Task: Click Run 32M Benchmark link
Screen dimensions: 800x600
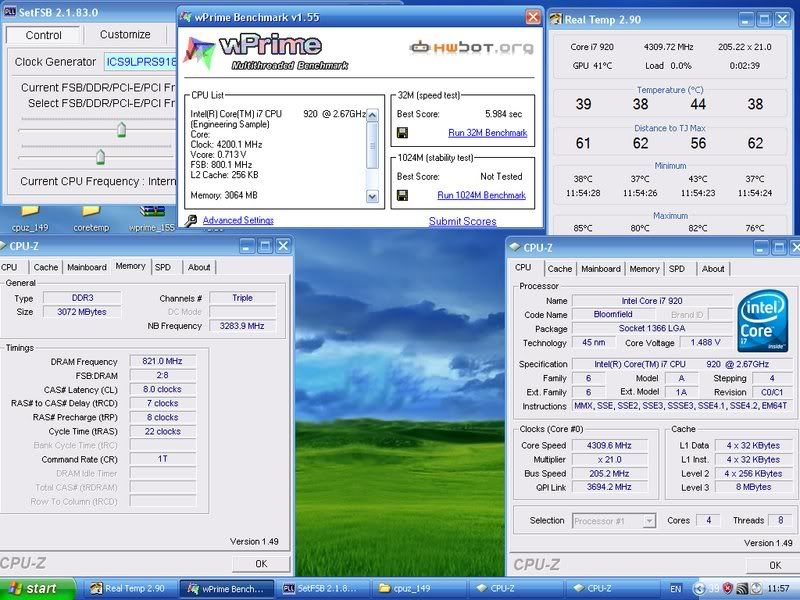Action: (487, 133)
